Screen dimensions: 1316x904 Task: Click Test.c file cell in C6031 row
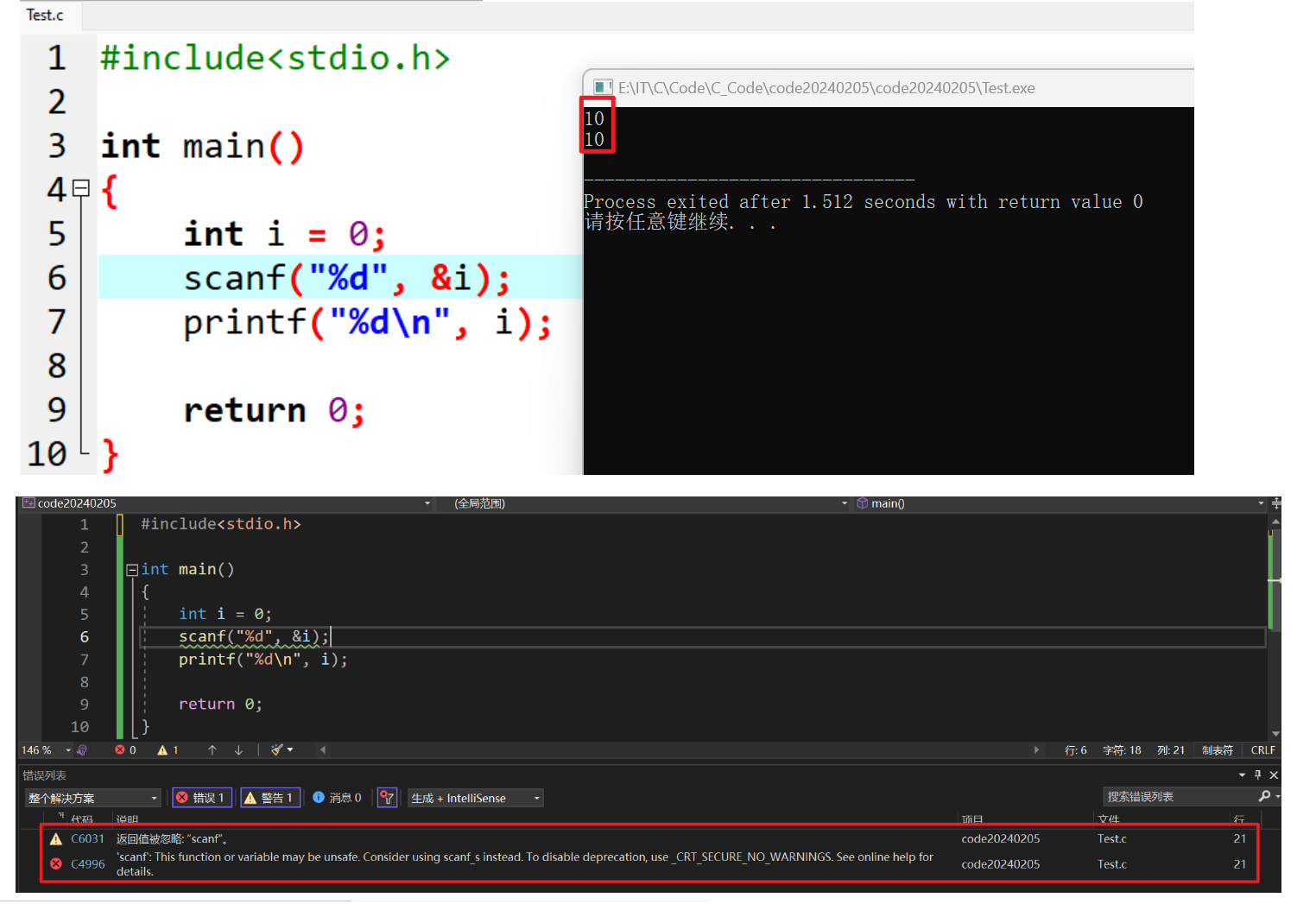1111,838
